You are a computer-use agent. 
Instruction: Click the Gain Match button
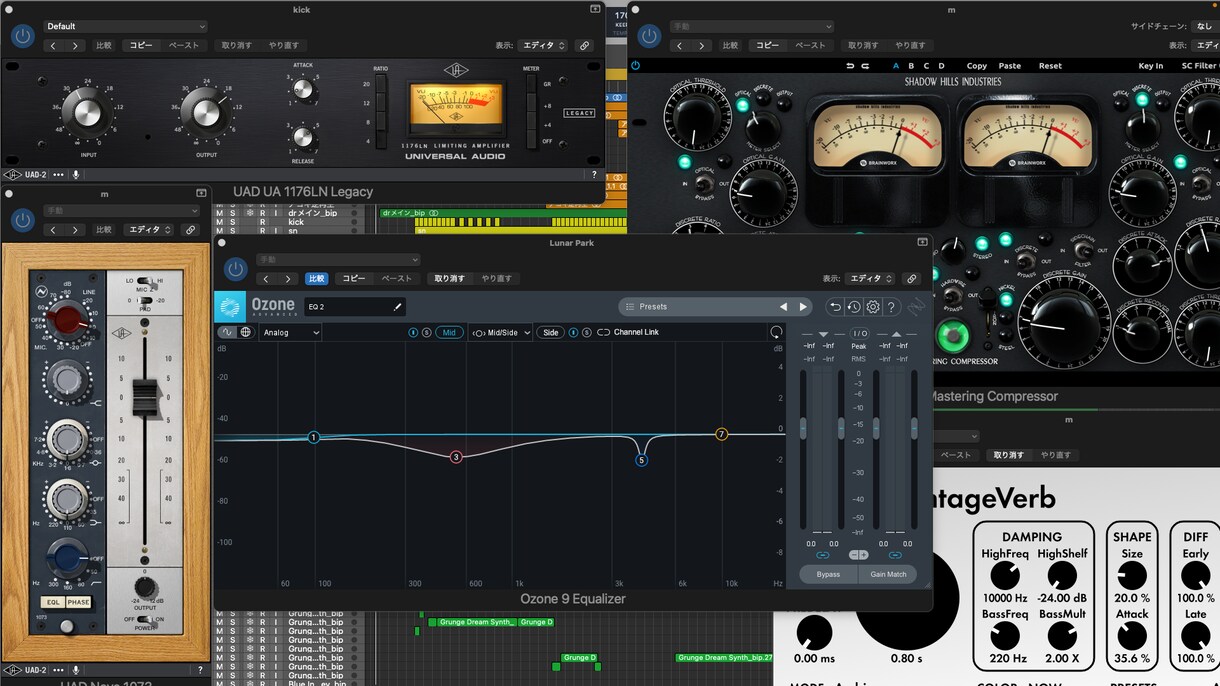[x=888, y=574]
